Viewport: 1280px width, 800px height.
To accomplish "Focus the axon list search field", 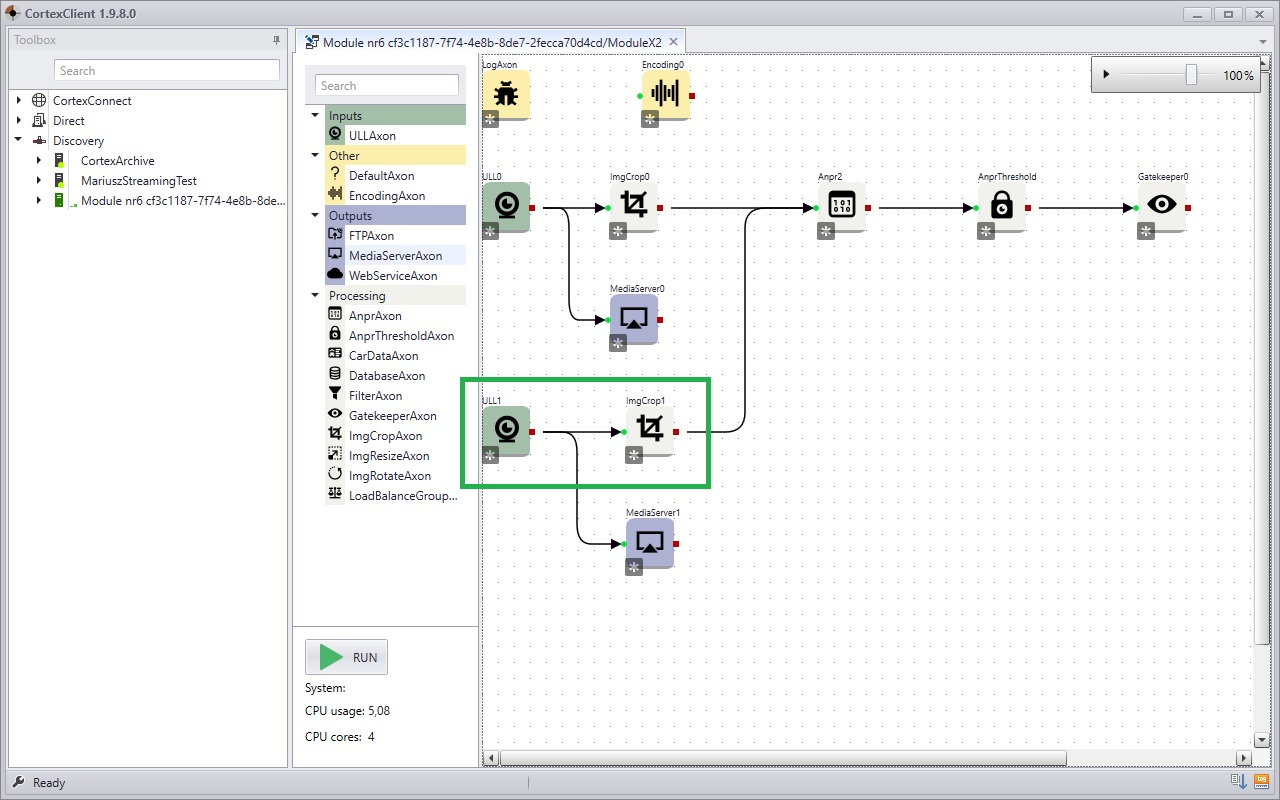I will tap(387, 86).
